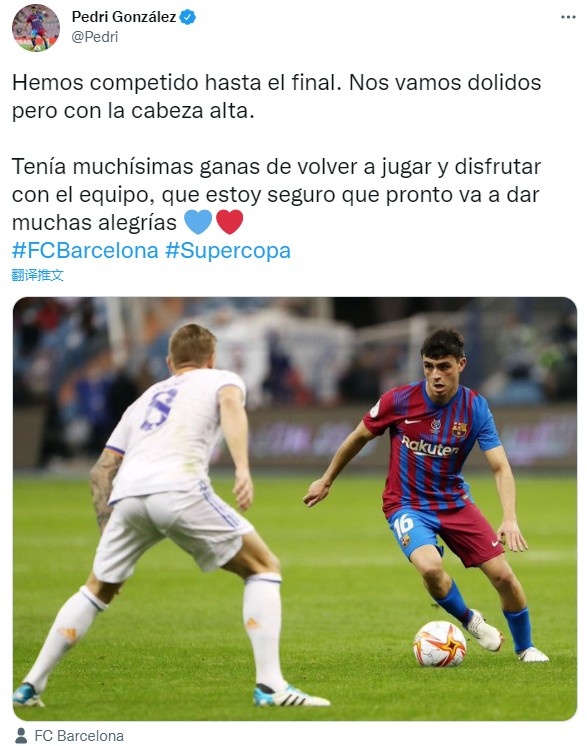587x746 pixels.
Task: Click the number 16 on the shorts
Action: tap(403, 524)
